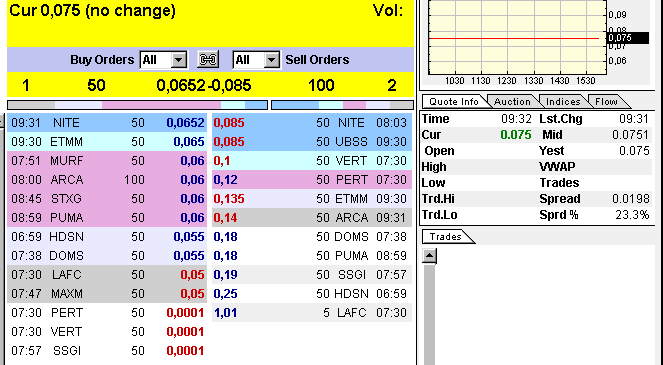
Task: Click the Low label in quote info
Action: click(x=433, y=183)
